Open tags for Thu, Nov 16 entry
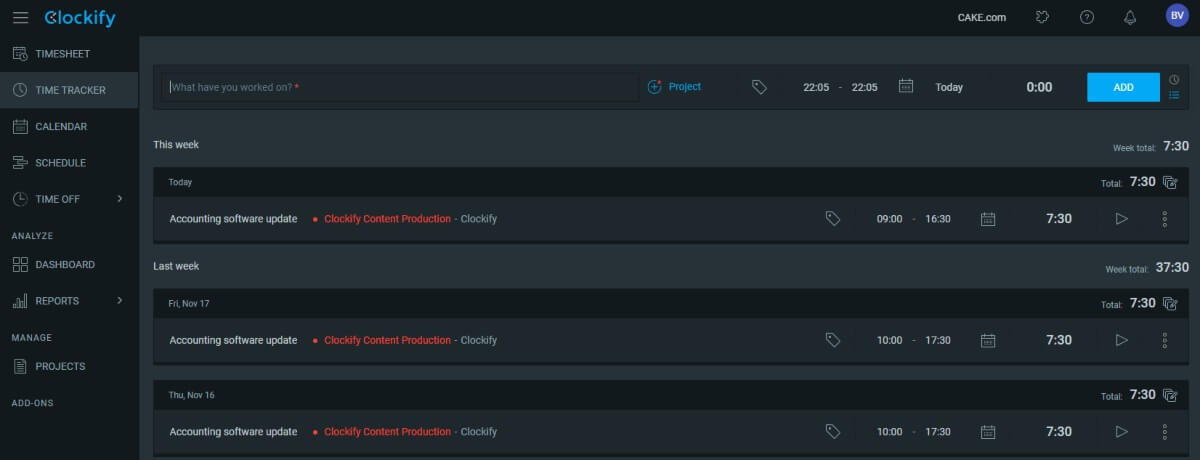 (832, 431)
